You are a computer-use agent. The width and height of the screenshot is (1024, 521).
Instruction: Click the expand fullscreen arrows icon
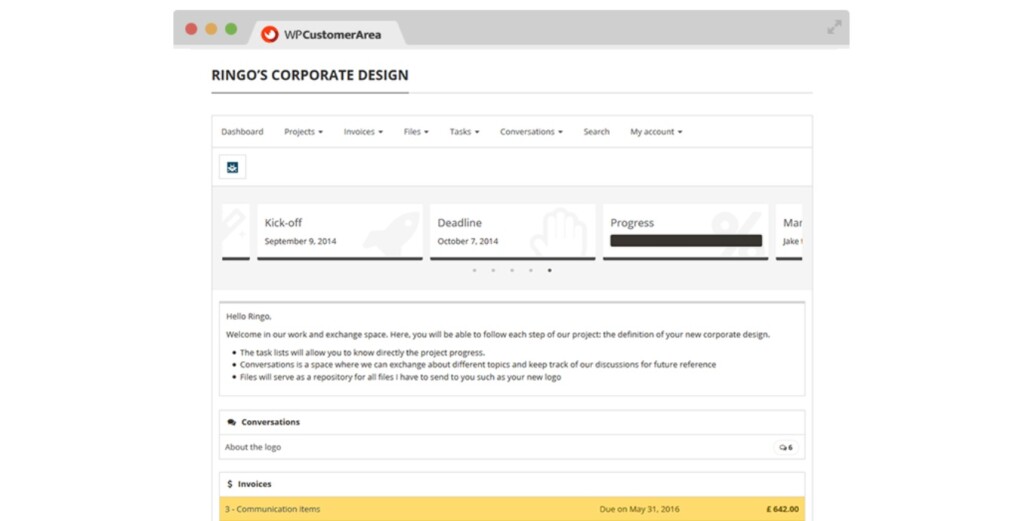pyautogui.click(x=834, y=27)
